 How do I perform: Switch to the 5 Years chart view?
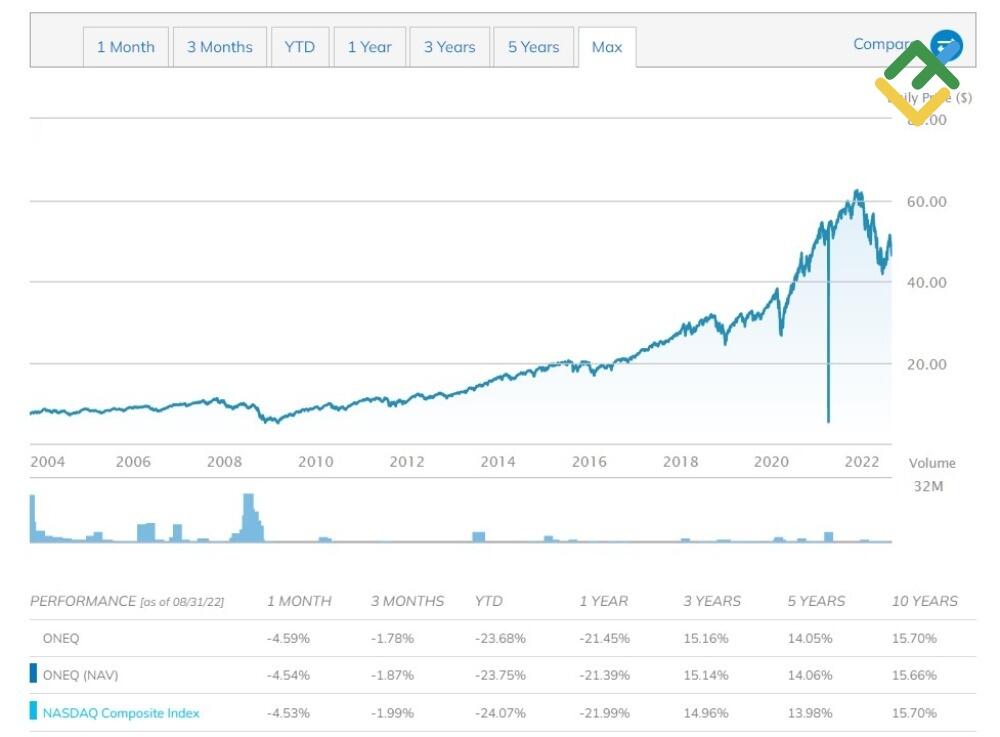[533, 46]
